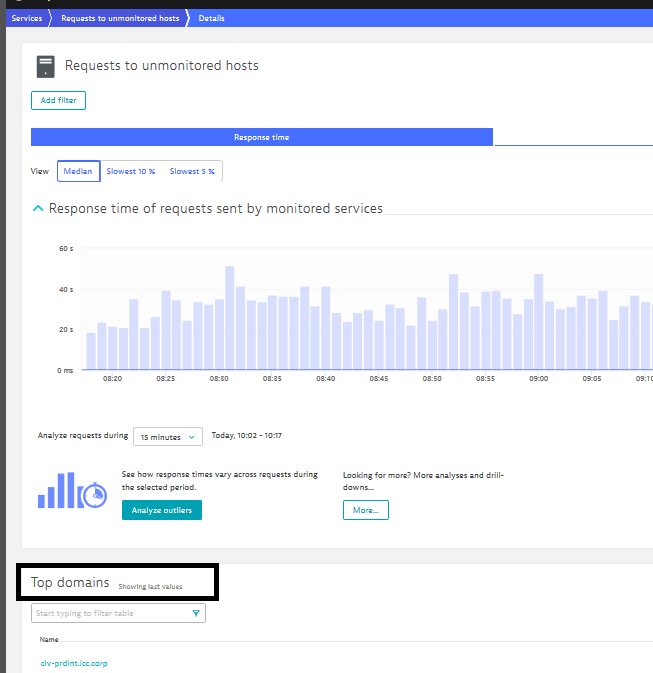Screen dimensions: 653x673
Task: Open Requests to unmonitored hosts breadcrumb
Action: click(x=120, y=18)
